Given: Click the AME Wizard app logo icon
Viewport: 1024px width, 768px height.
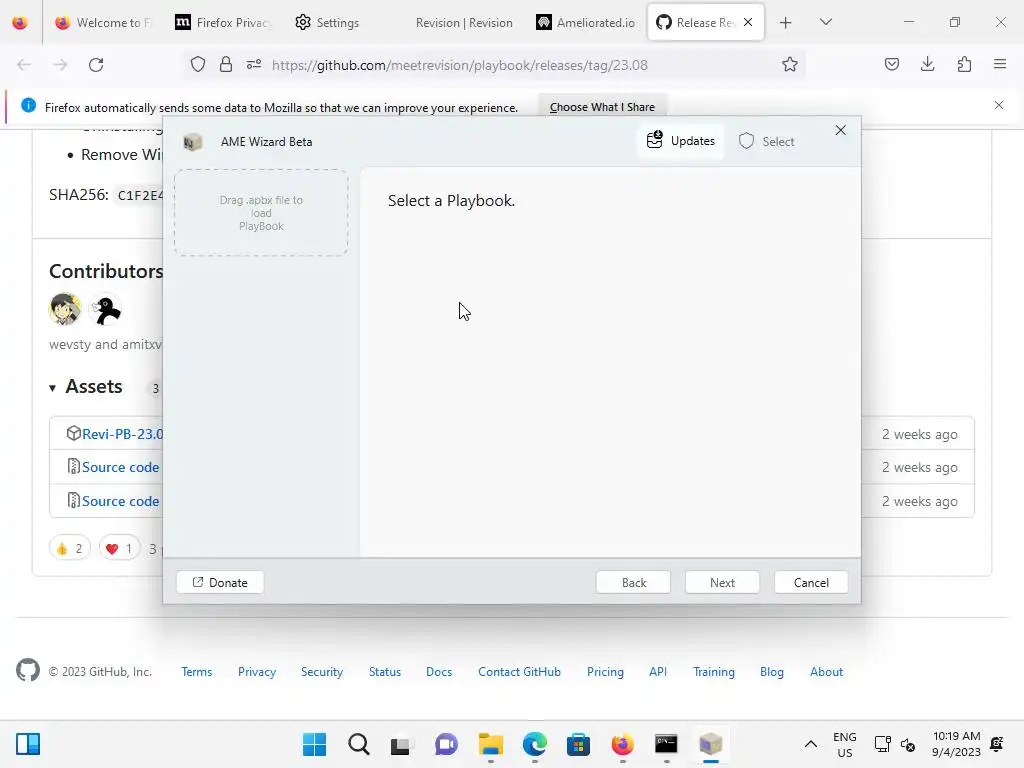Looking at the screenshot, I should [193, 142].
